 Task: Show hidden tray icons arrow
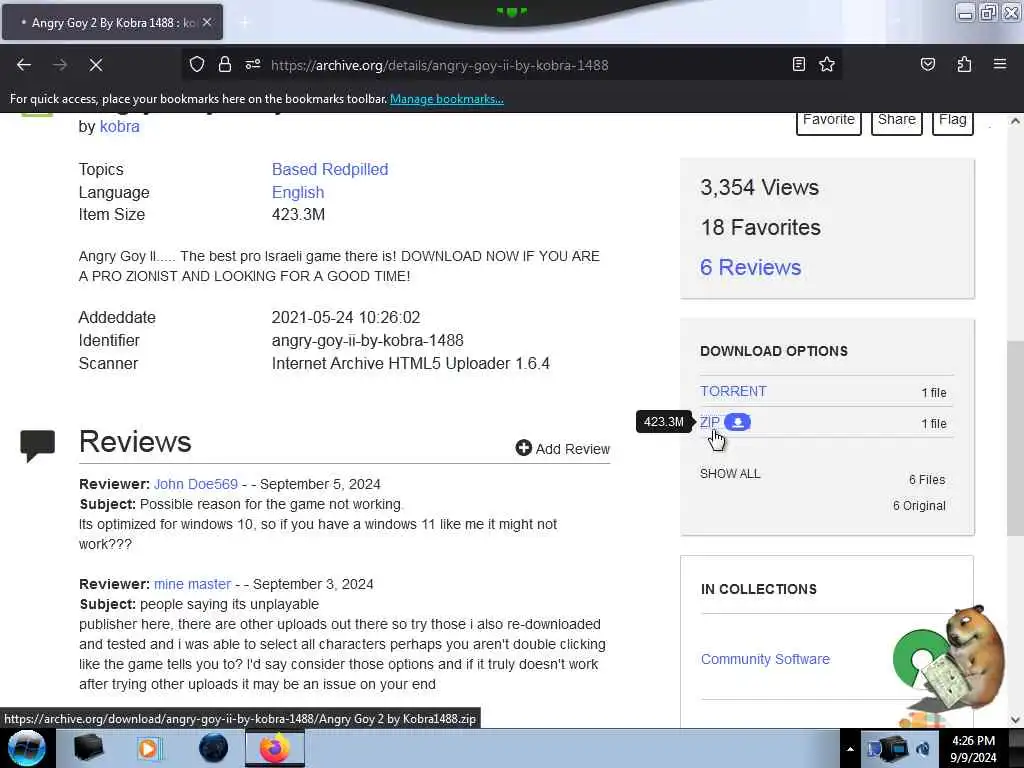(850, 749)
